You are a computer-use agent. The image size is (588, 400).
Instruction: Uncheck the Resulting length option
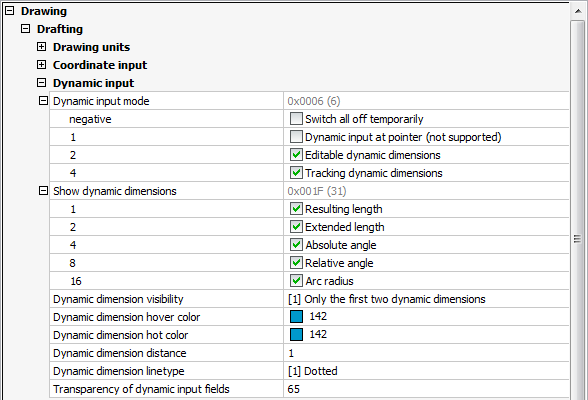click(x=296, y=208)
